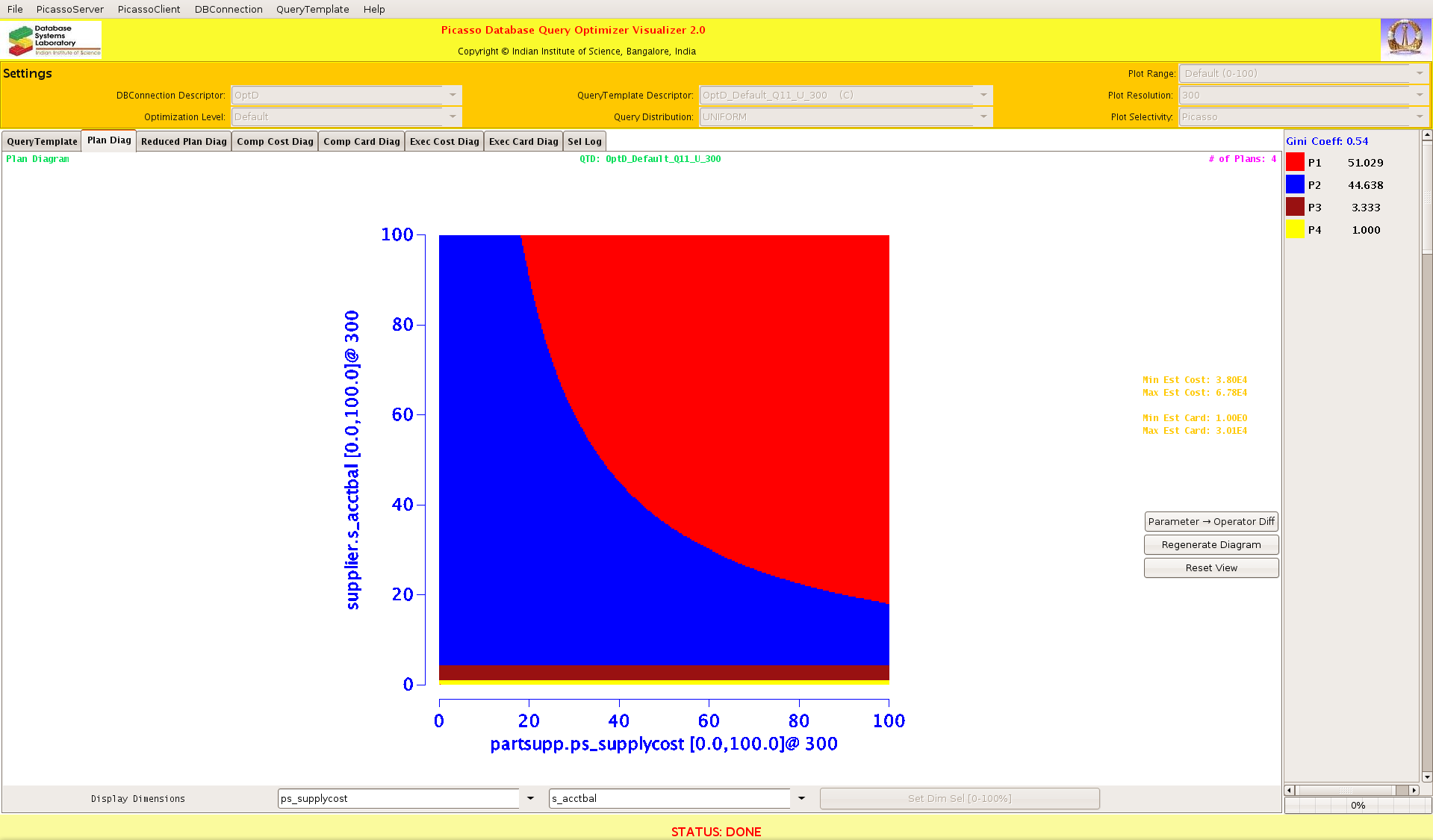Click the Indian Institute of Science emblem

coord(1405,39)
